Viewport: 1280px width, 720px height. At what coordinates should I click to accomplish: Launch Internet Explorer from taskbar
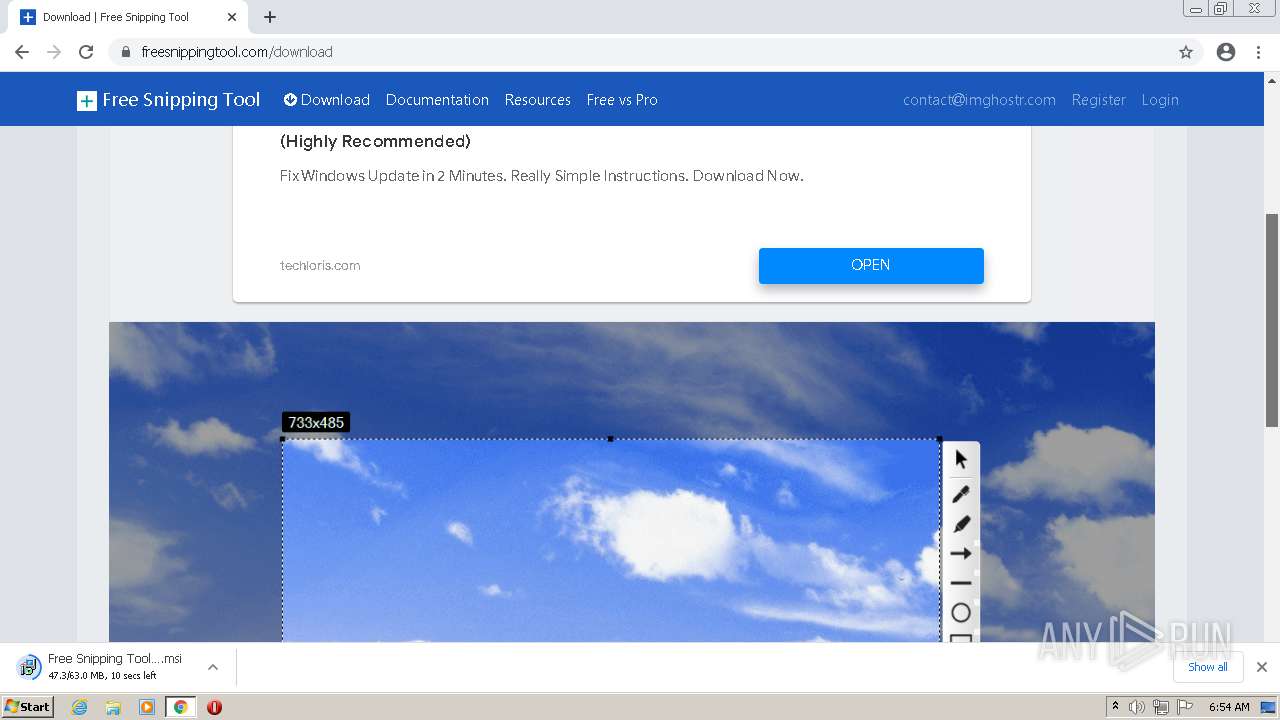point(79,707)
